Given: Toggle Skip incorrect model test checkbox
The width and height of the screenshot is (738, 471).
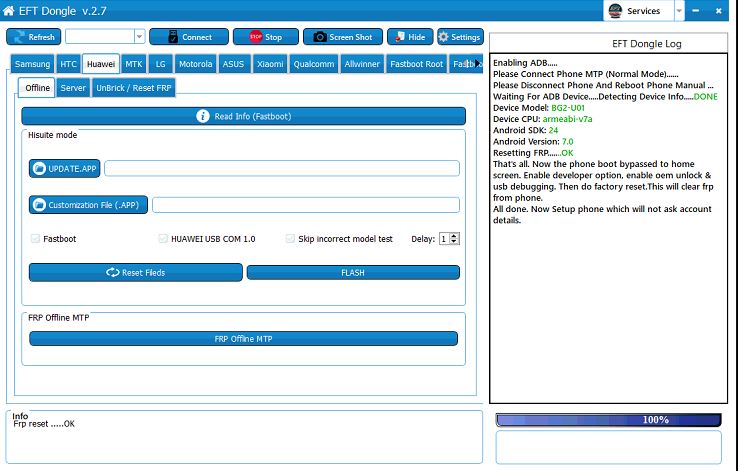Looking at the screenshot, I should [290, 239].
